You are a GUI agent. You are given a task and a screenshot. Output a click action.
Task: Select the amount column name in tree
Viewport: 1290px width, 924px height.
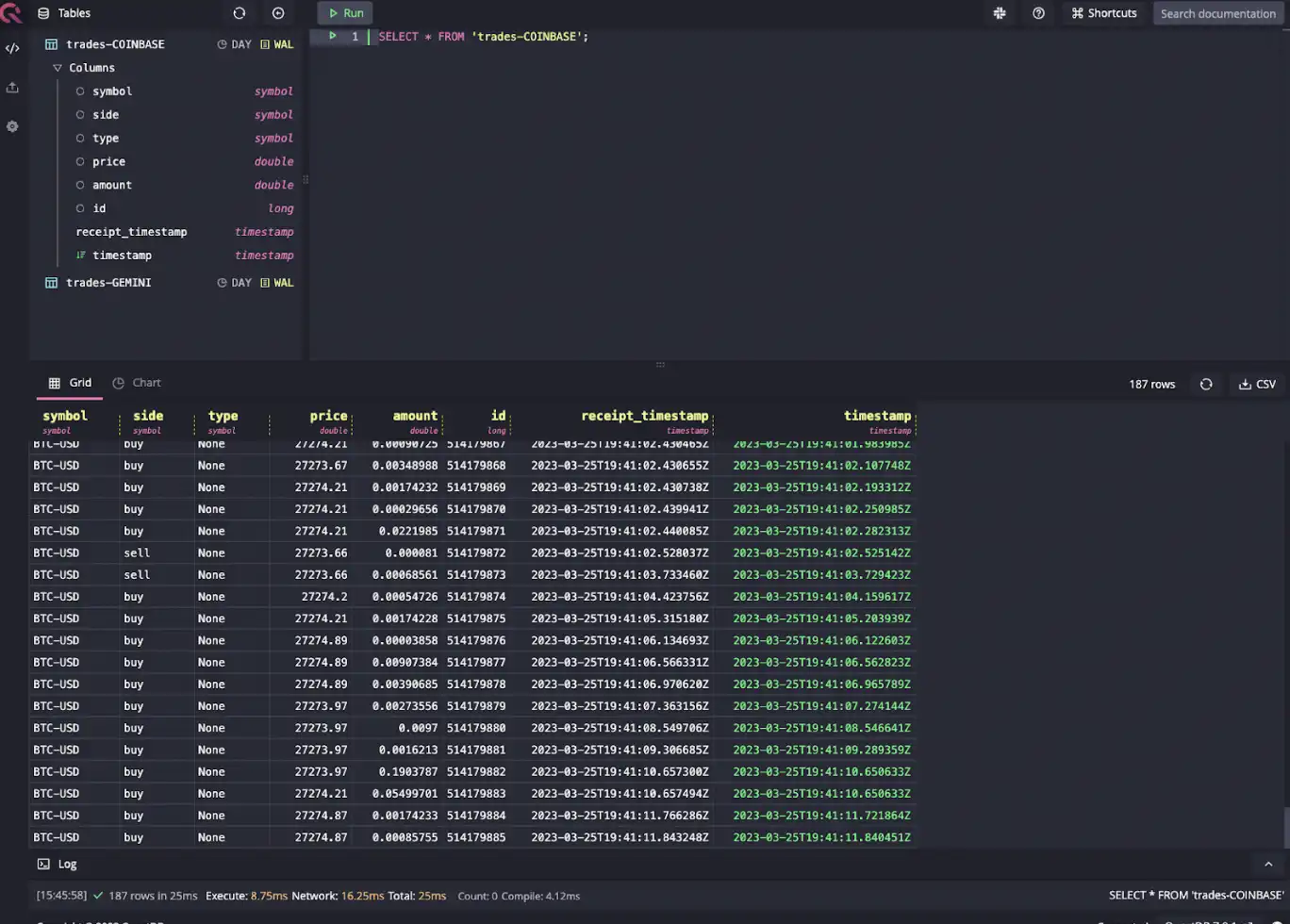pyautogui.click(x=112, y=186)
